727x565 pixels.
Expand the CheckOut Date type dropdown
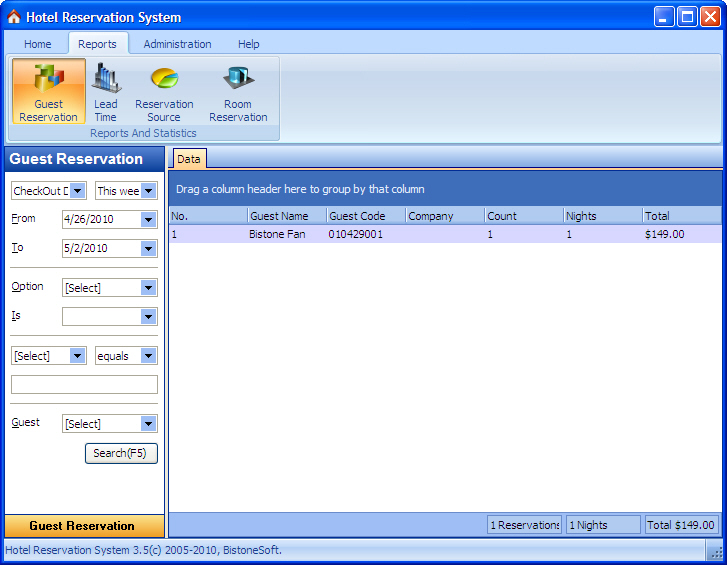click(78, 191)
